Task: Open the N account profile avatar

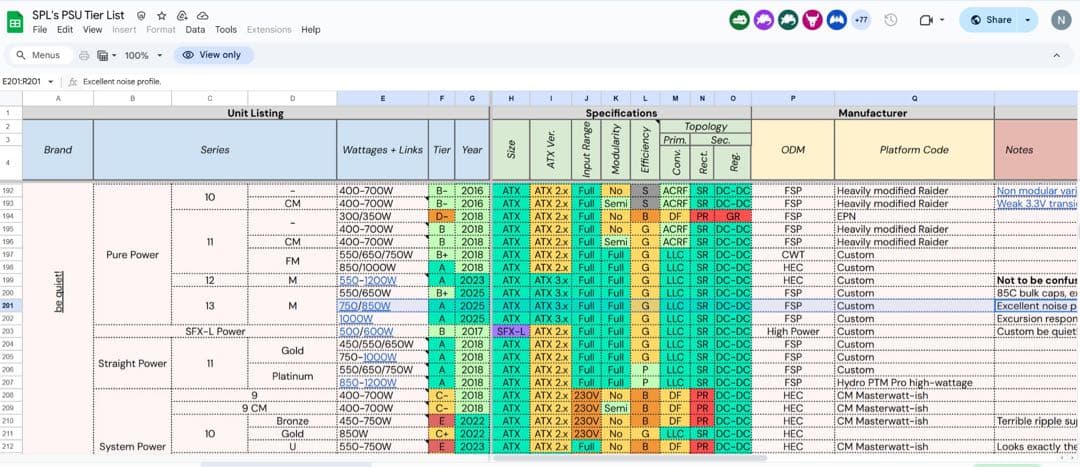Action: 1060,20
